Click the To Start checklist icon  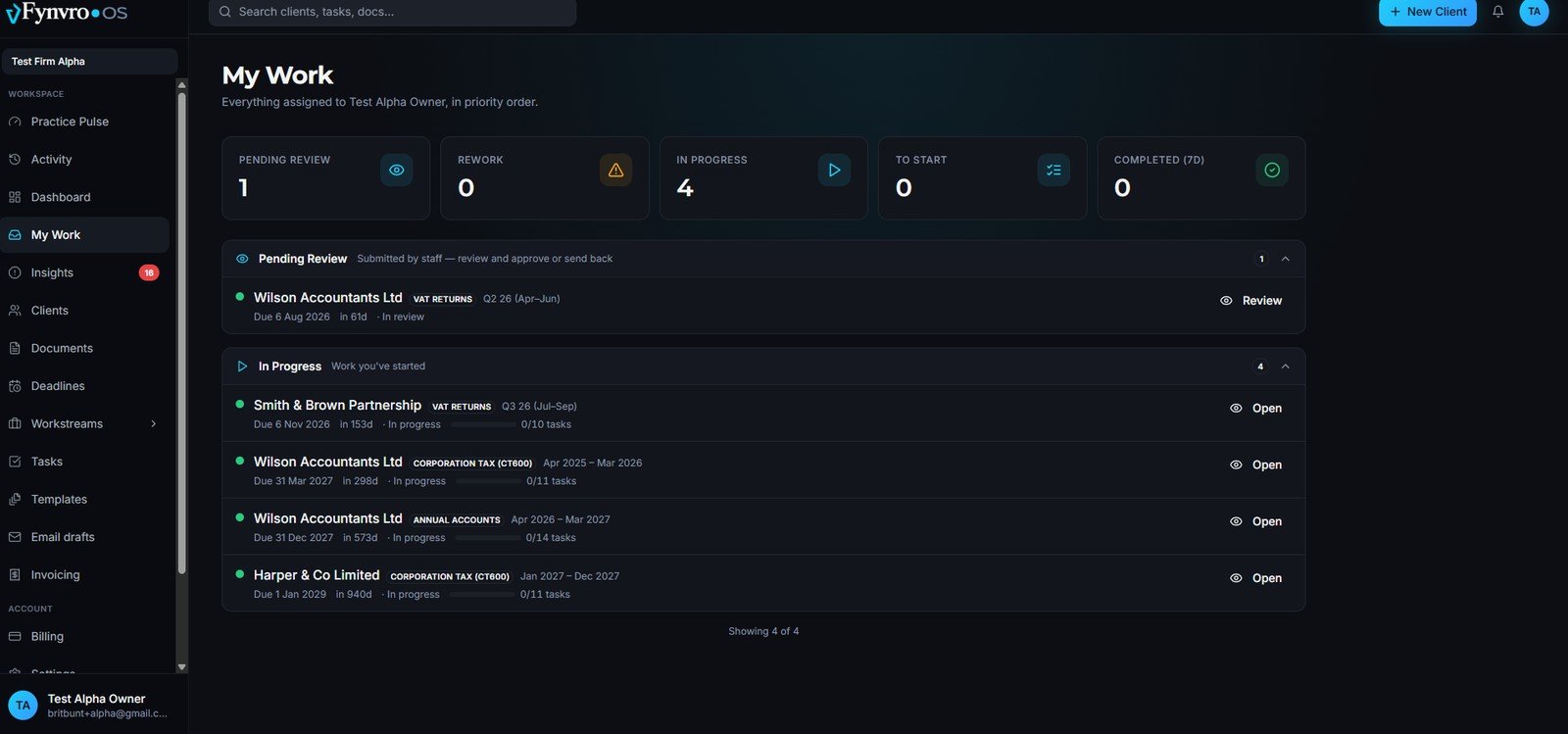[x=1053, y=171]
